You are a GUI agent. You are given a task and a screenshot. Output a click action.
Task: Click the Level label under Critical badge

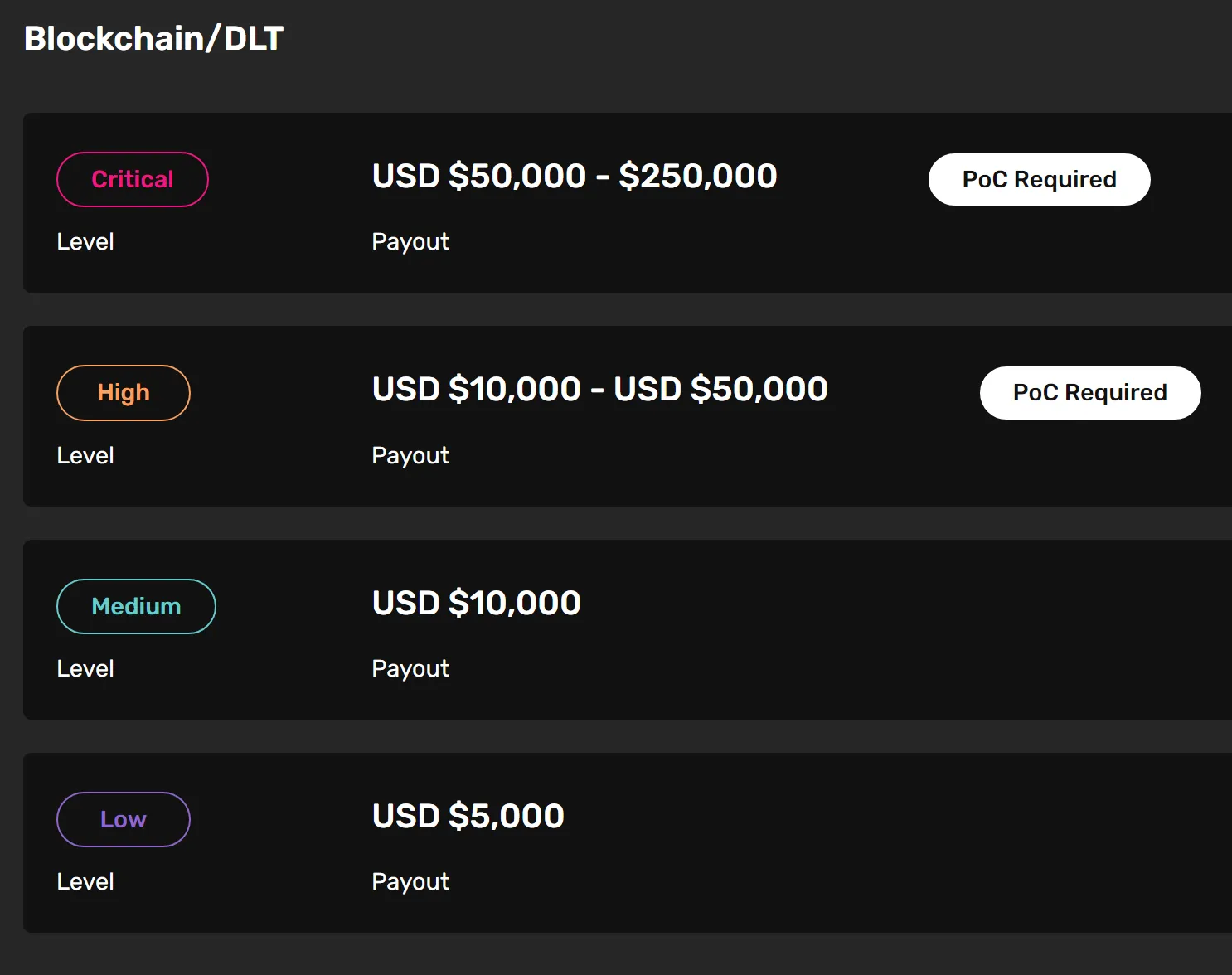coord(85,242)
